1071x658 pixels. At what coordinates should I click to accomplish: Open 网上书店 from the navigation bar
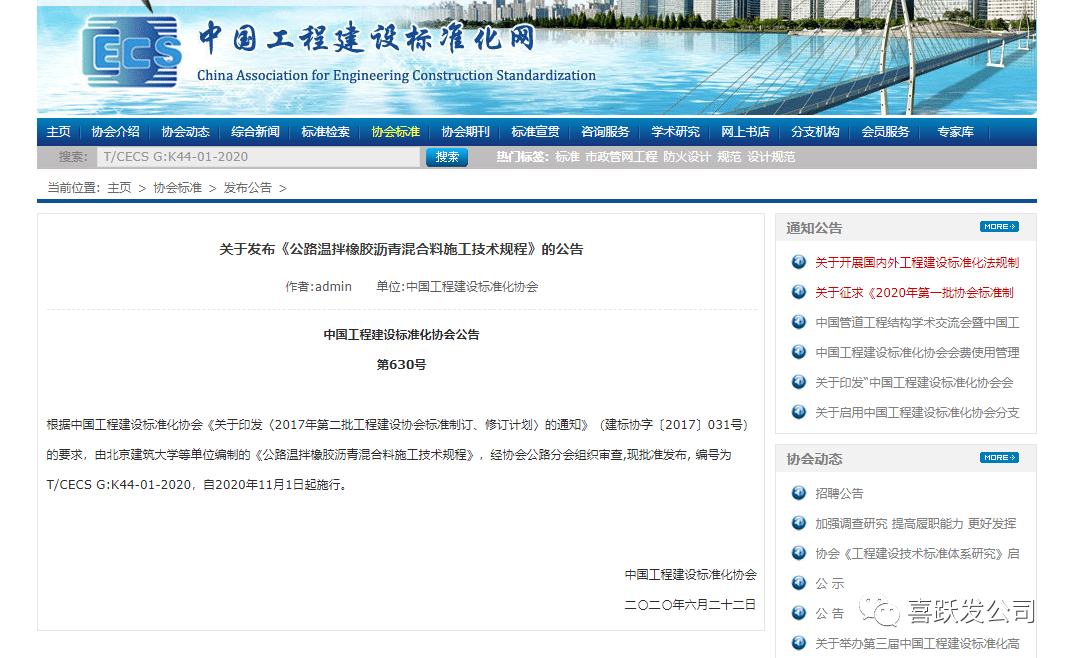point(745,132)
